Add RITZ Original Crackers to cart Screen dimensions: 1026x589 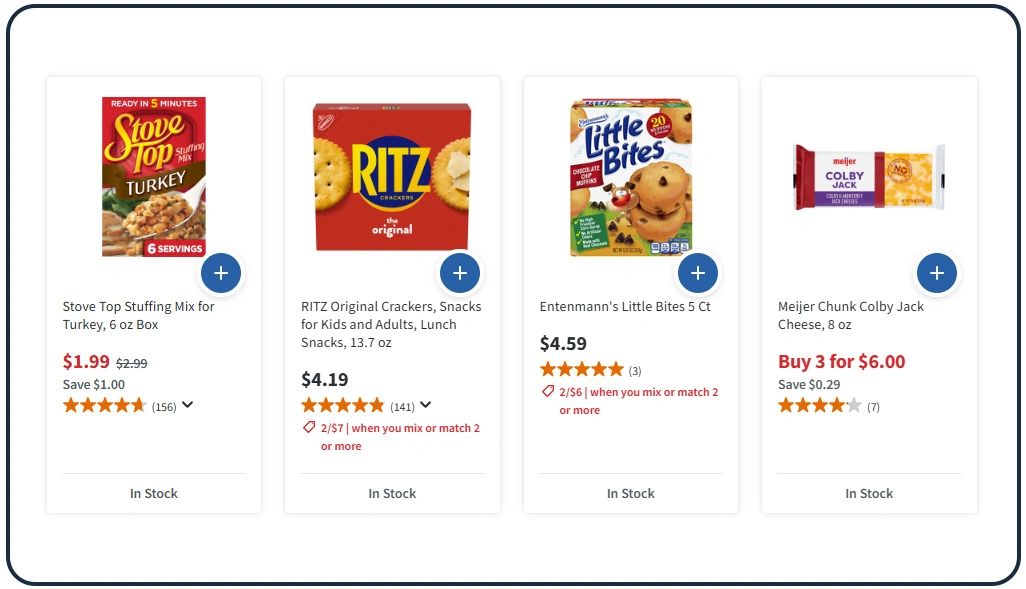460,272
